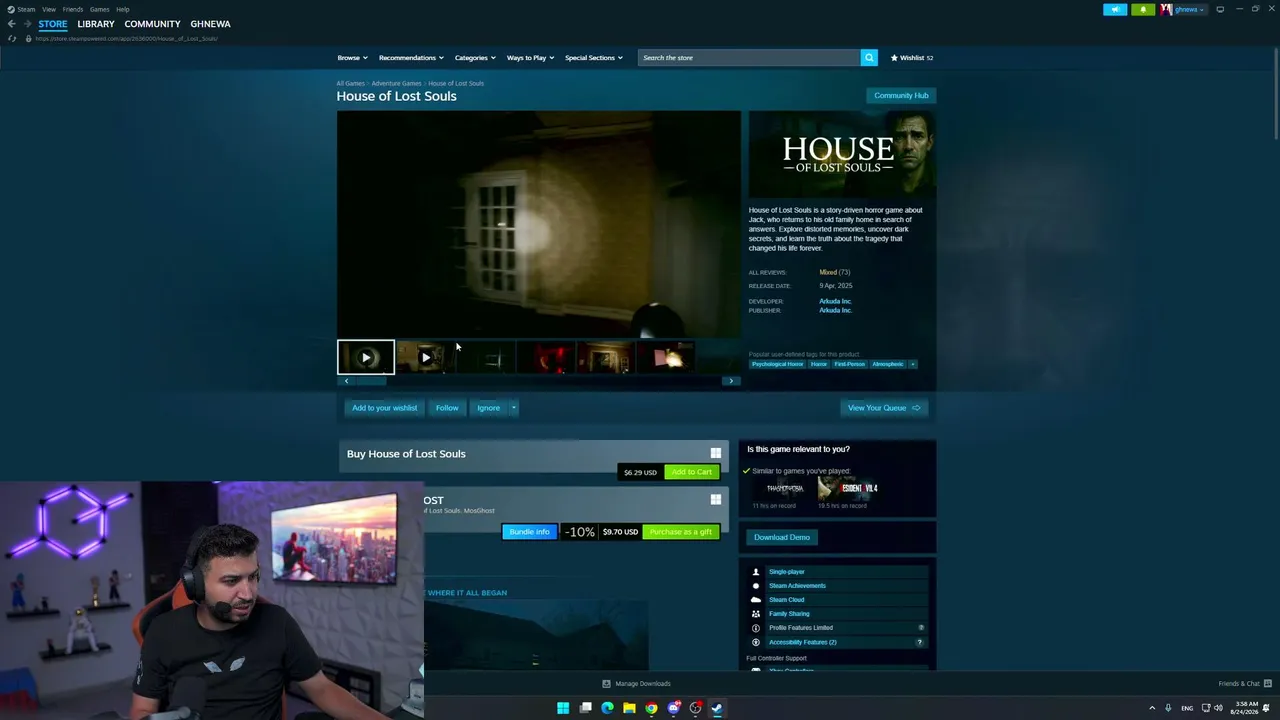Launch Microsoft Edge from taskbar
The height and width of the screenshot is (720, 1280).
tap(607, 708)
